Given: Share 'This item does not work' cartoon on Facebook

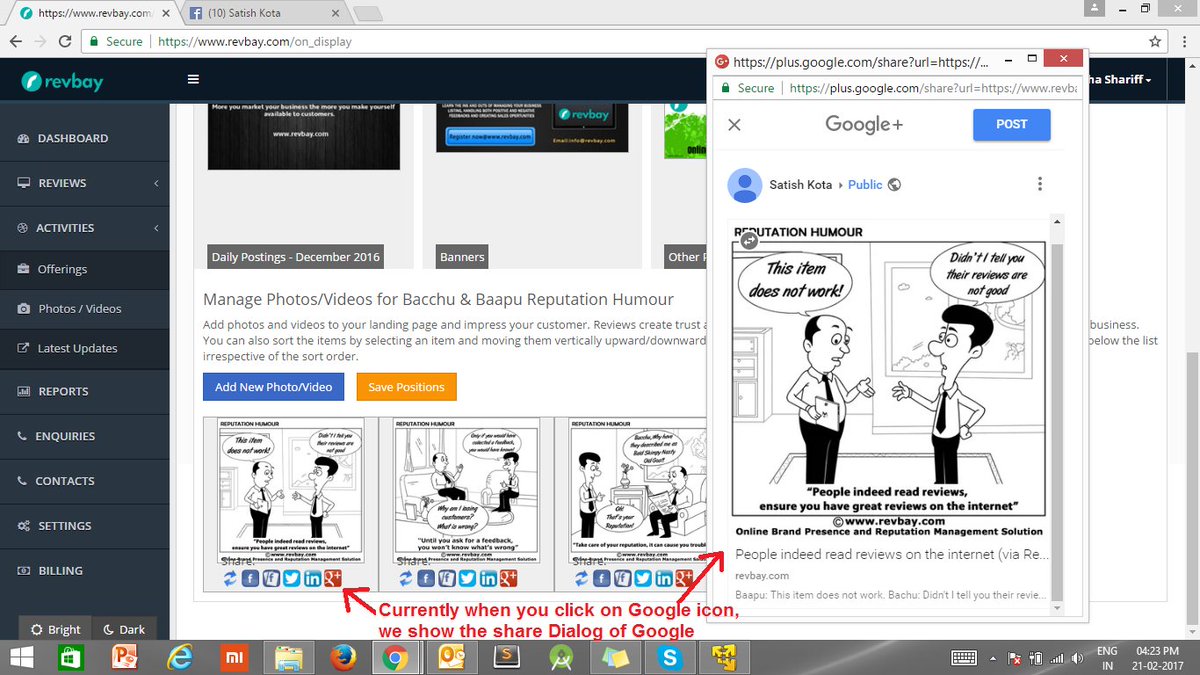Looking at the screenshot, I should 250,578.
